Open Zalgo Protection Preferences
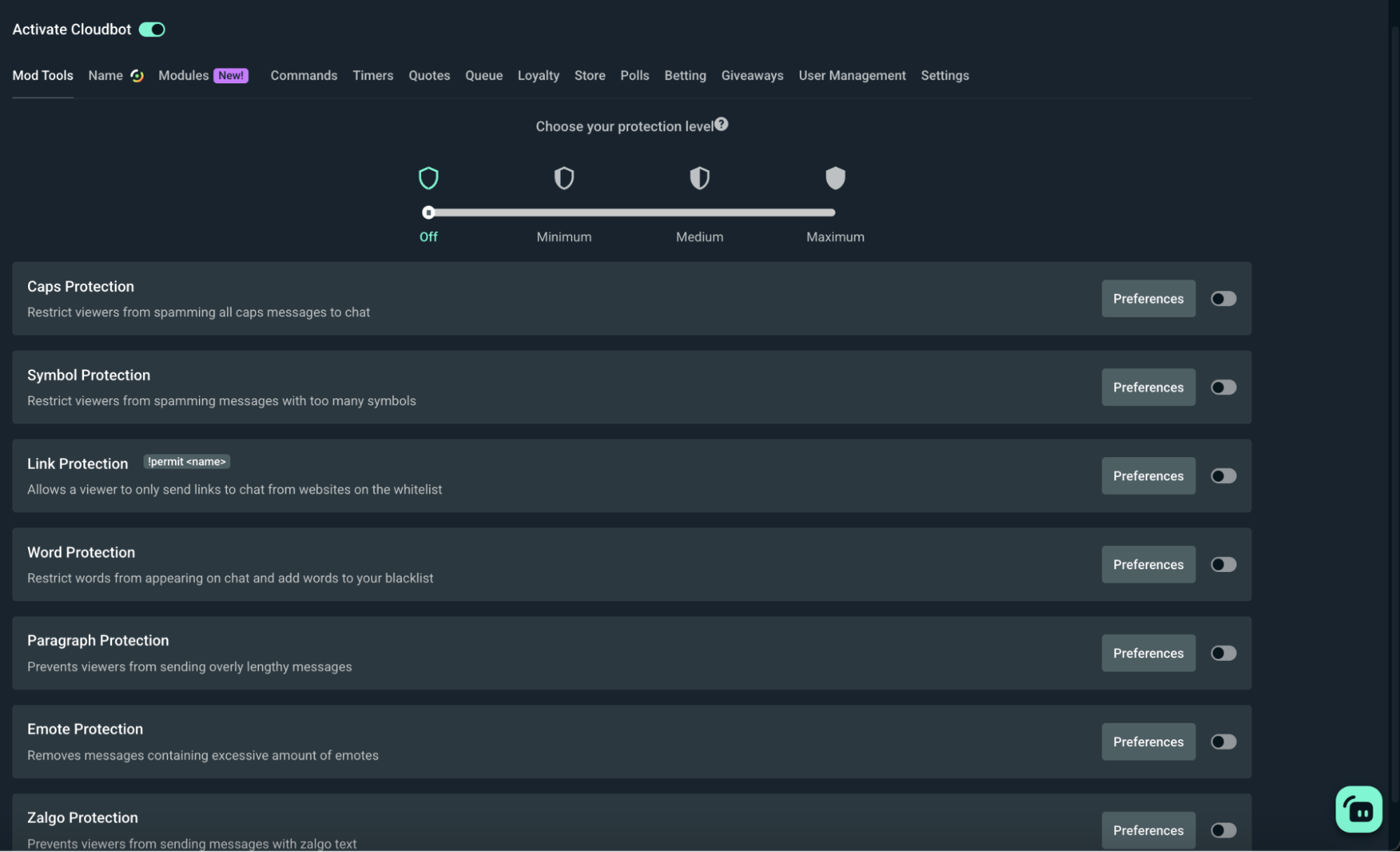The image size is (1400, 852). (x=1148, y=830)
